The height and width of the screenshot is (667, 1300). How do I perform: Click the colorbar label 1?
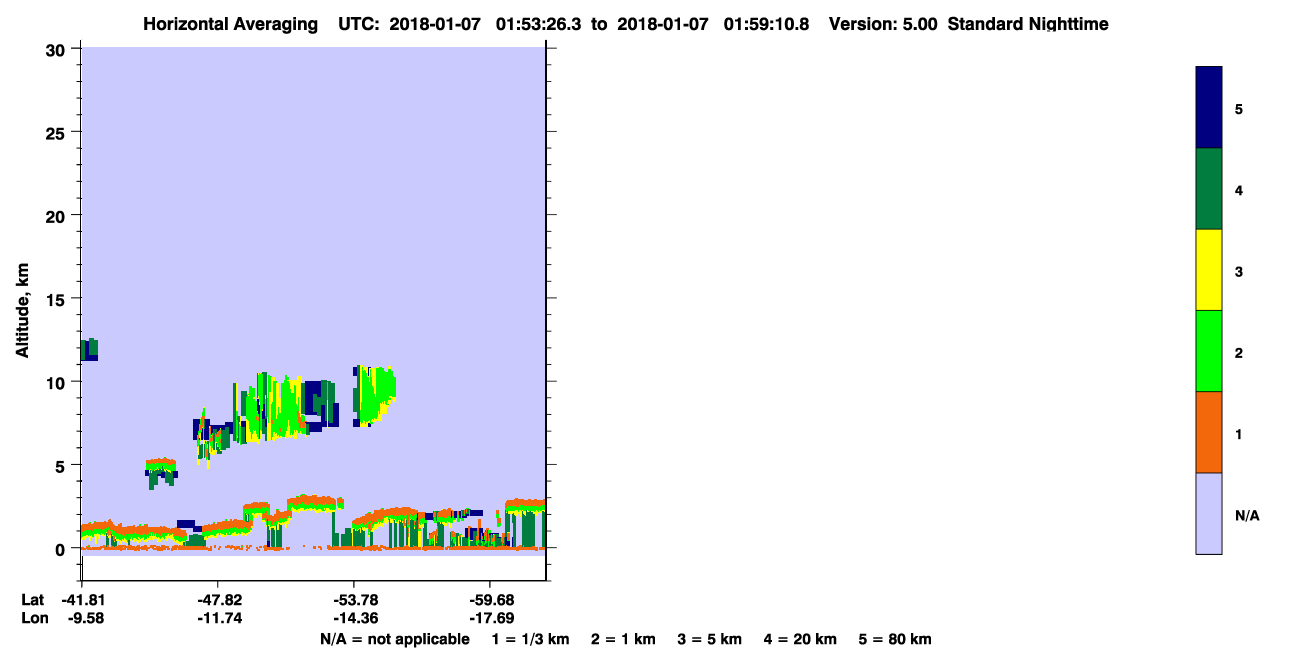(x=1239, y=434)
